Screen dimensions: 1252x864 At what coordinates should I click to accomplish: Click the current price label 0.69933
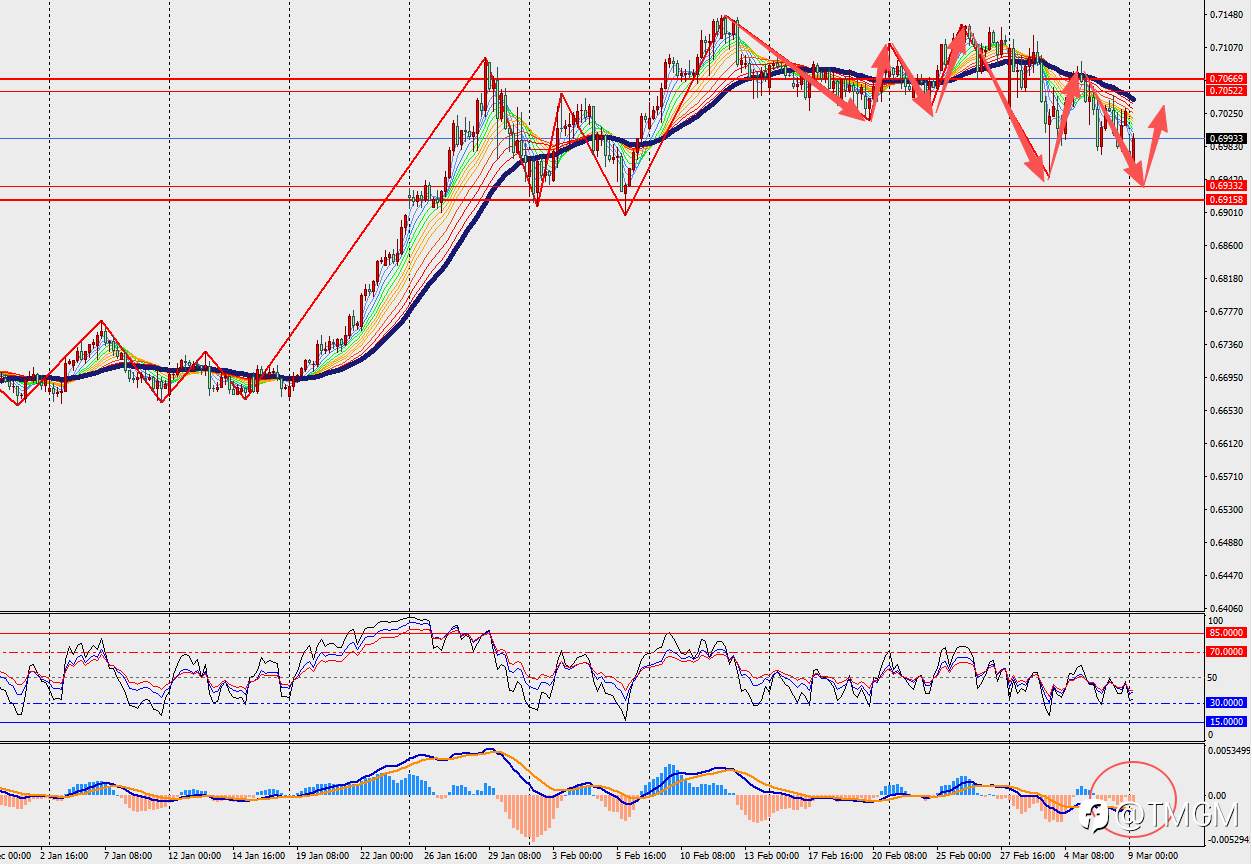(1225, 139)
